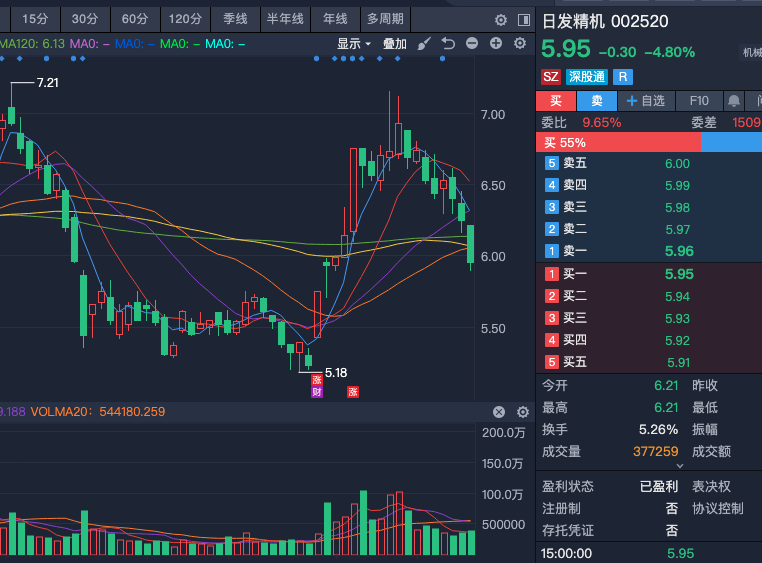Click the 15:00:00 trade tick row

pos(649,553)
